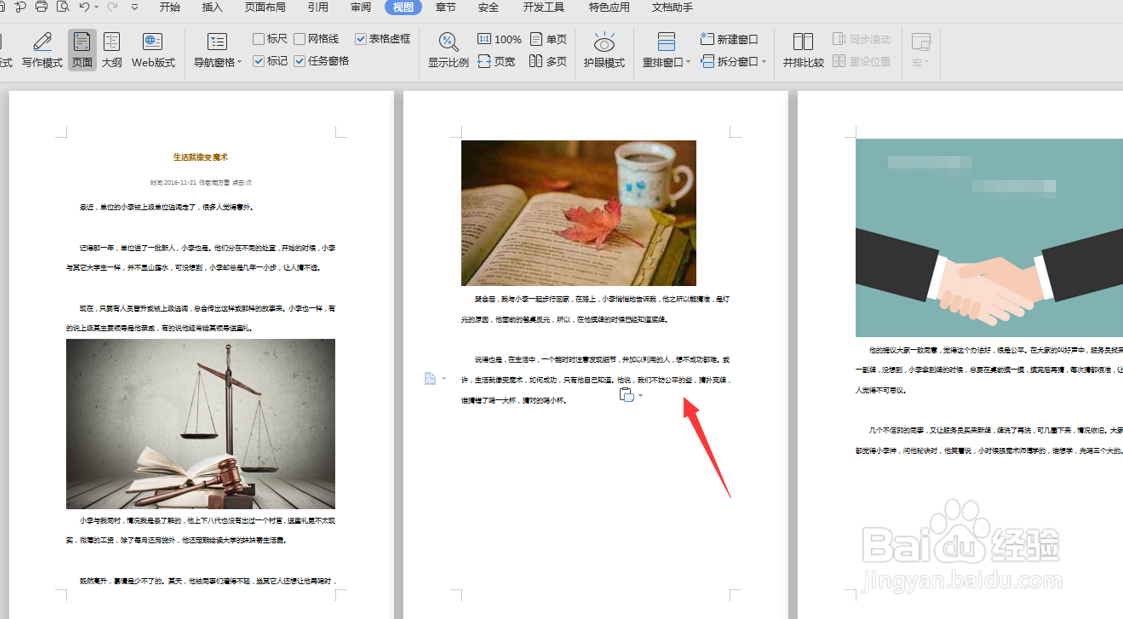Open the 文档助手 Document Assistant tab
The height and width of the screenshot is (619, 1123).
point(672,7)
